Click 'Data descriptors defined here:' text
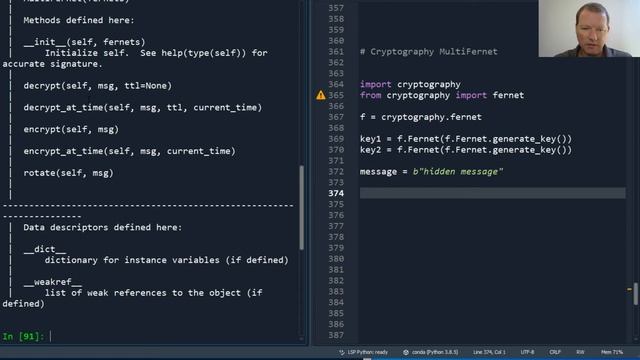 pyautogui.click(x=102, y=227)
